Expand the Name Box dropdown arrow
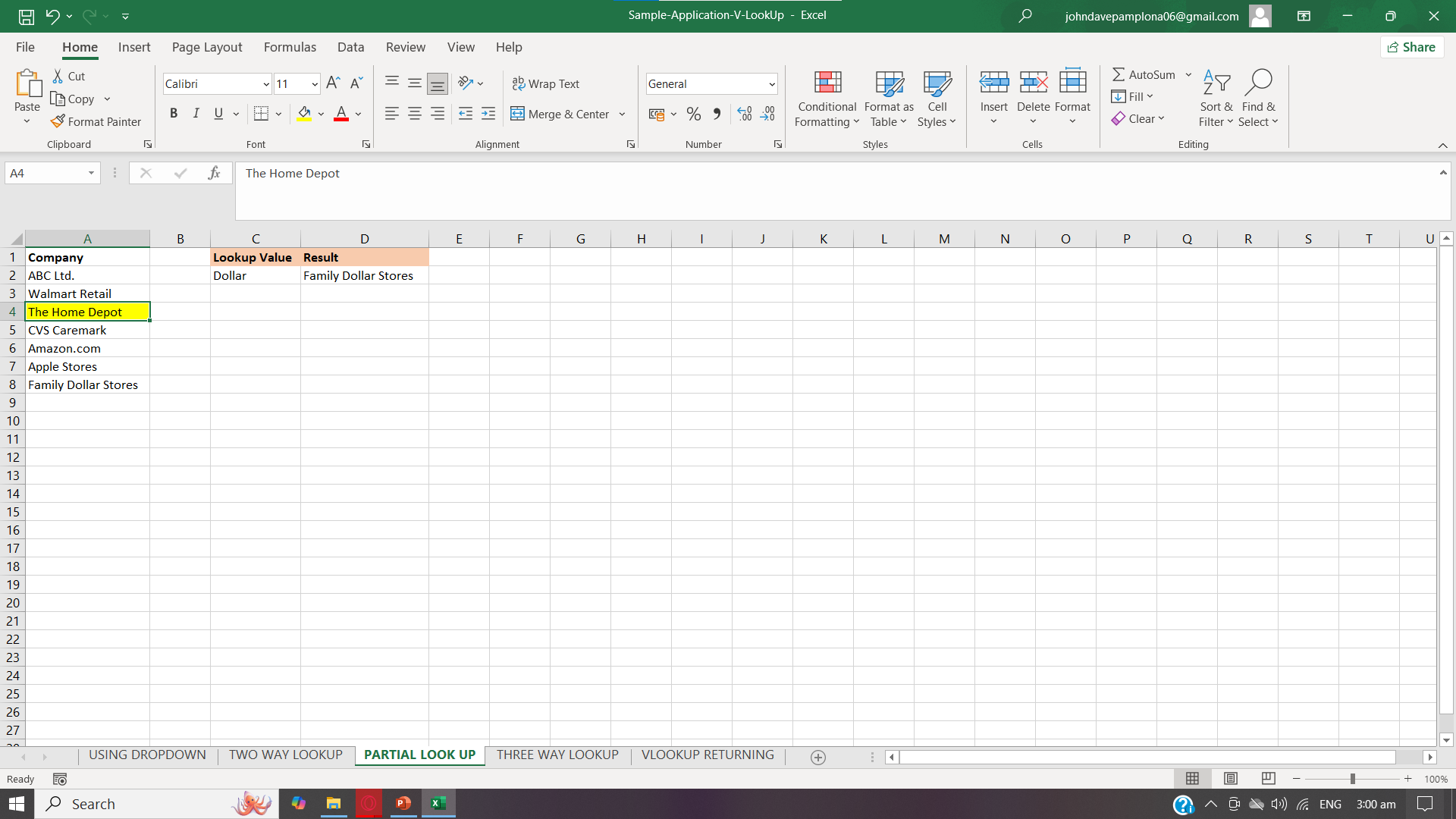This screenshot has width=1456, height=819. pos(91,173)
